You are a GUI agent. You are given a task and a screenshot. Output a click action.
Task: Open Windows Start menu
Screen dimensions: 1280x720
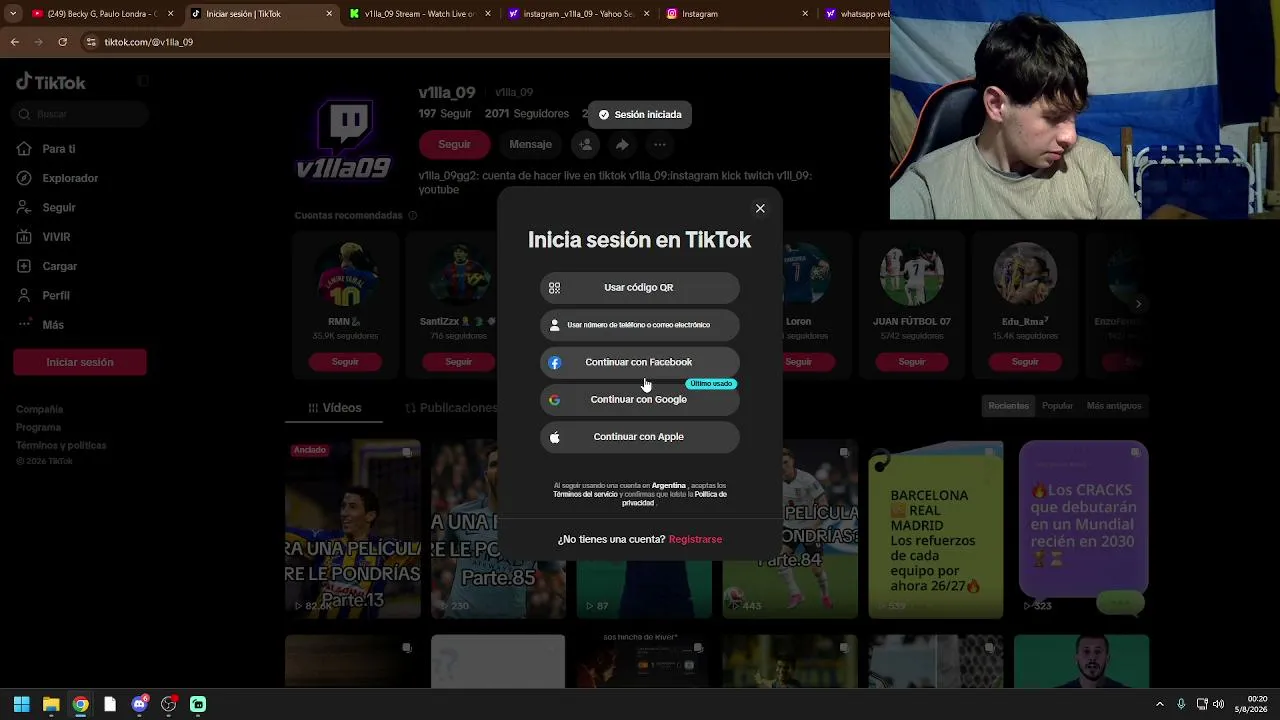tap(21, 704)
